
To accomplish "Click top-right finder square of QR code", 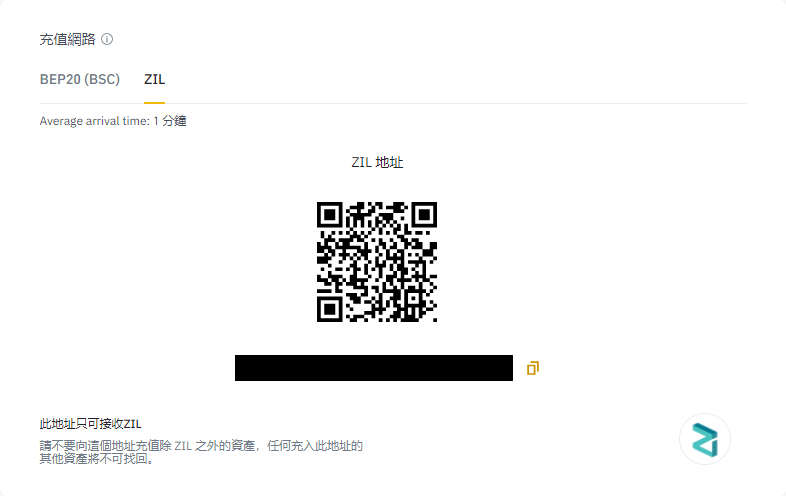I will coord(424,215).
